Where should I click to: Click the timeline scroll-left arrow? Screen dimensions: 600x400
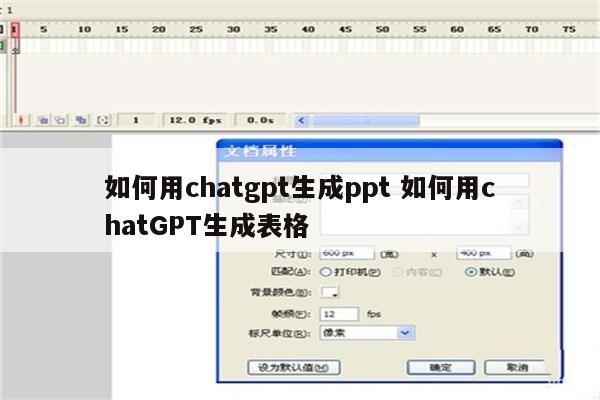[301, 121]
